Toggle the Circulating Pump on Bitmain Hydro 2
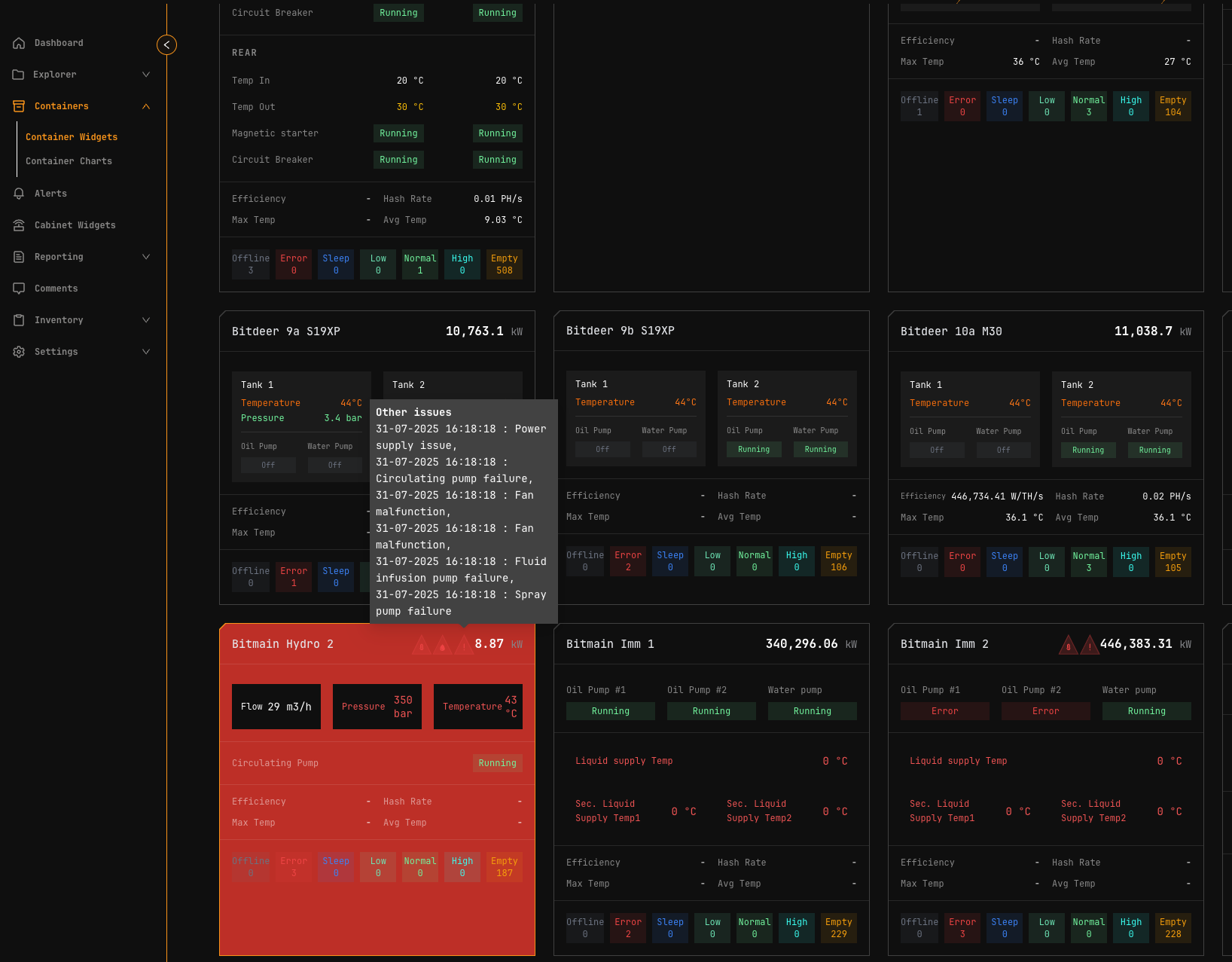 pos(497,763)
